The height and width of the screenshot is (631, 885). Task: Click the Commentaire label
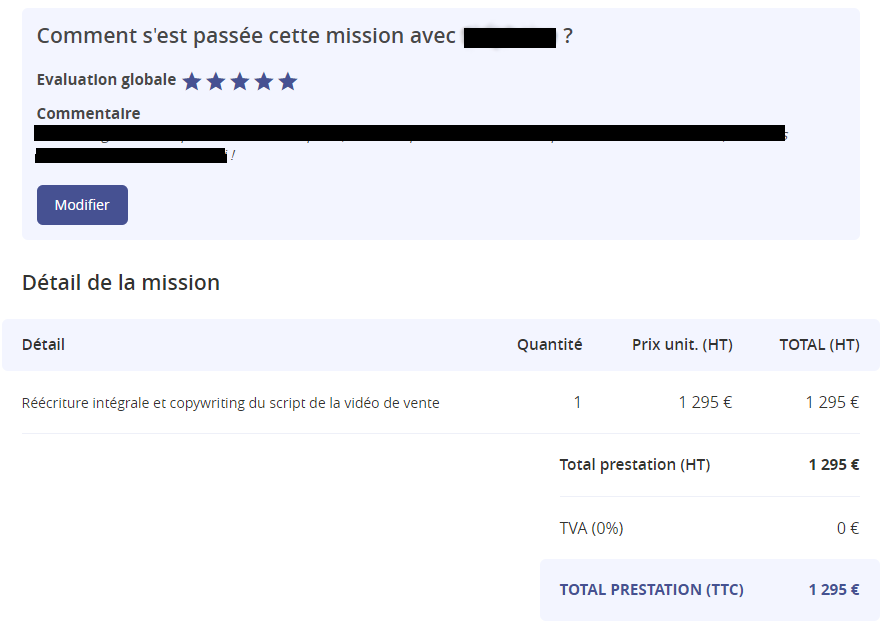[88, 114]
